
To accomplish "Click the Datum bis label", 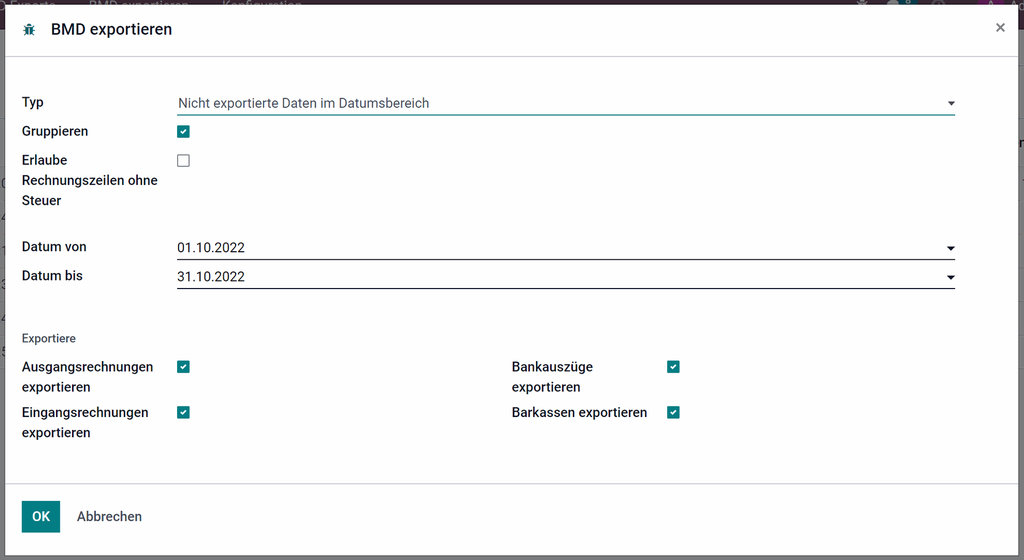I will tap(52, 275).
